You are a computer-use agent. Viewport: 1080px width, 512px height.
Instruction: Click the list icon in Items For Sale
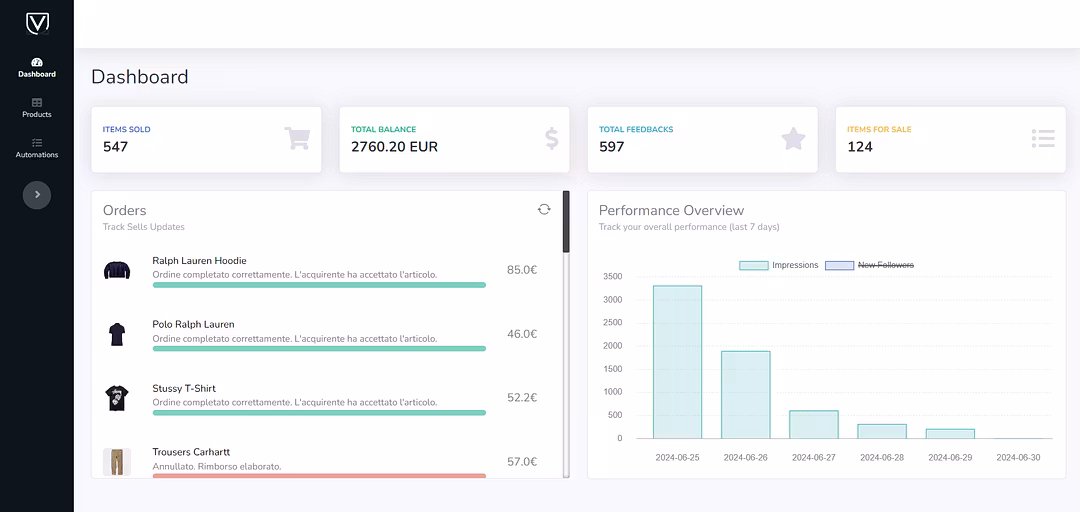[1043, 138]
